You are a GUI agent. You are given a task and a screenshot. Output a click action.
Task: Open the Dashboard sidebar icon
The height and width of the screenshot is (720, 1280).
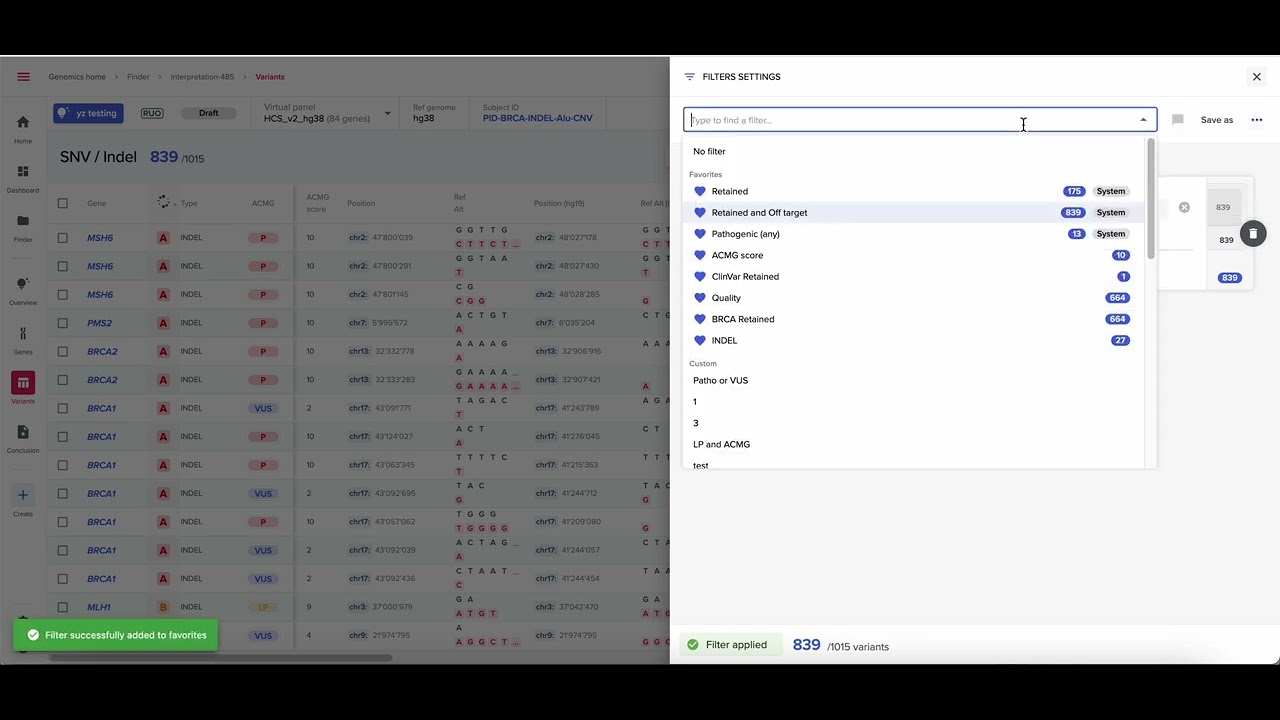[x=23, y=178]
